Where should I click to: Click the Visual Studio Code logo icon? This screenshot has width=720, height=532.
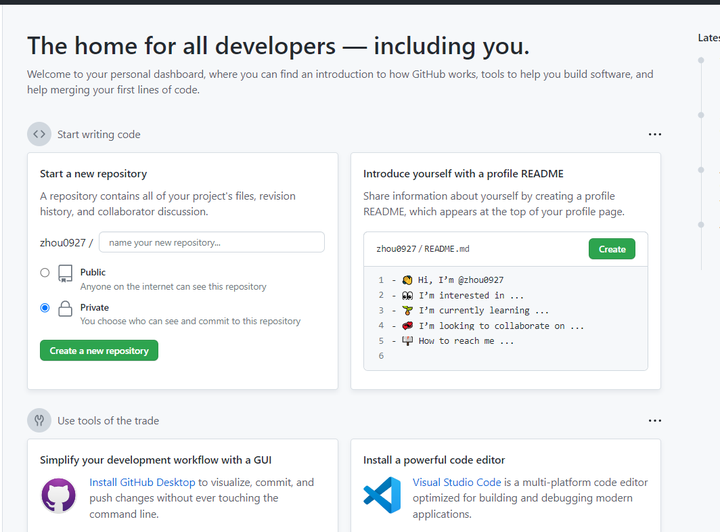coord(381,496)
